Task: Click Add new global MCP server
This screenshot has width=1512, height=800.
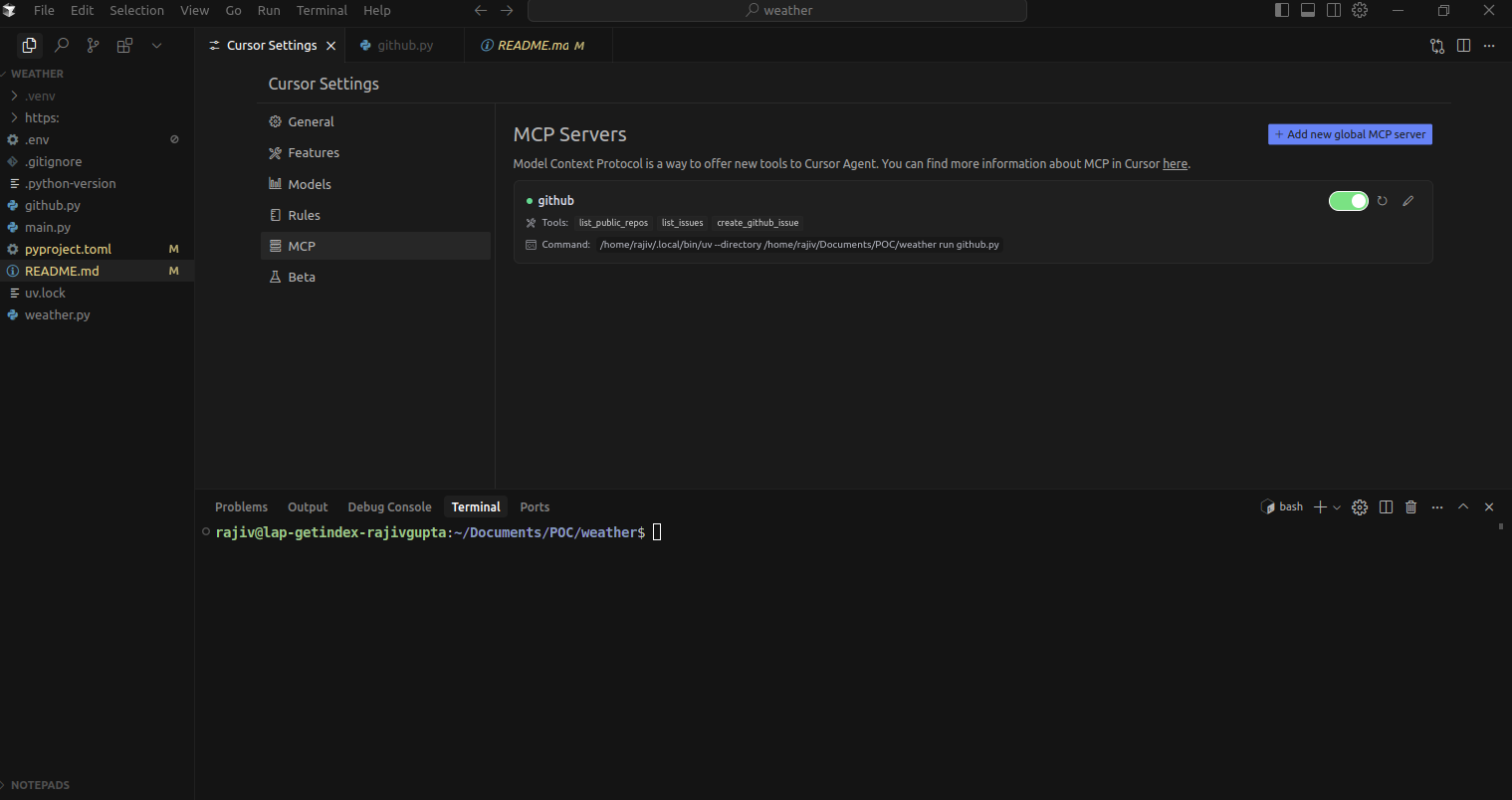Action: point(1350,134)
